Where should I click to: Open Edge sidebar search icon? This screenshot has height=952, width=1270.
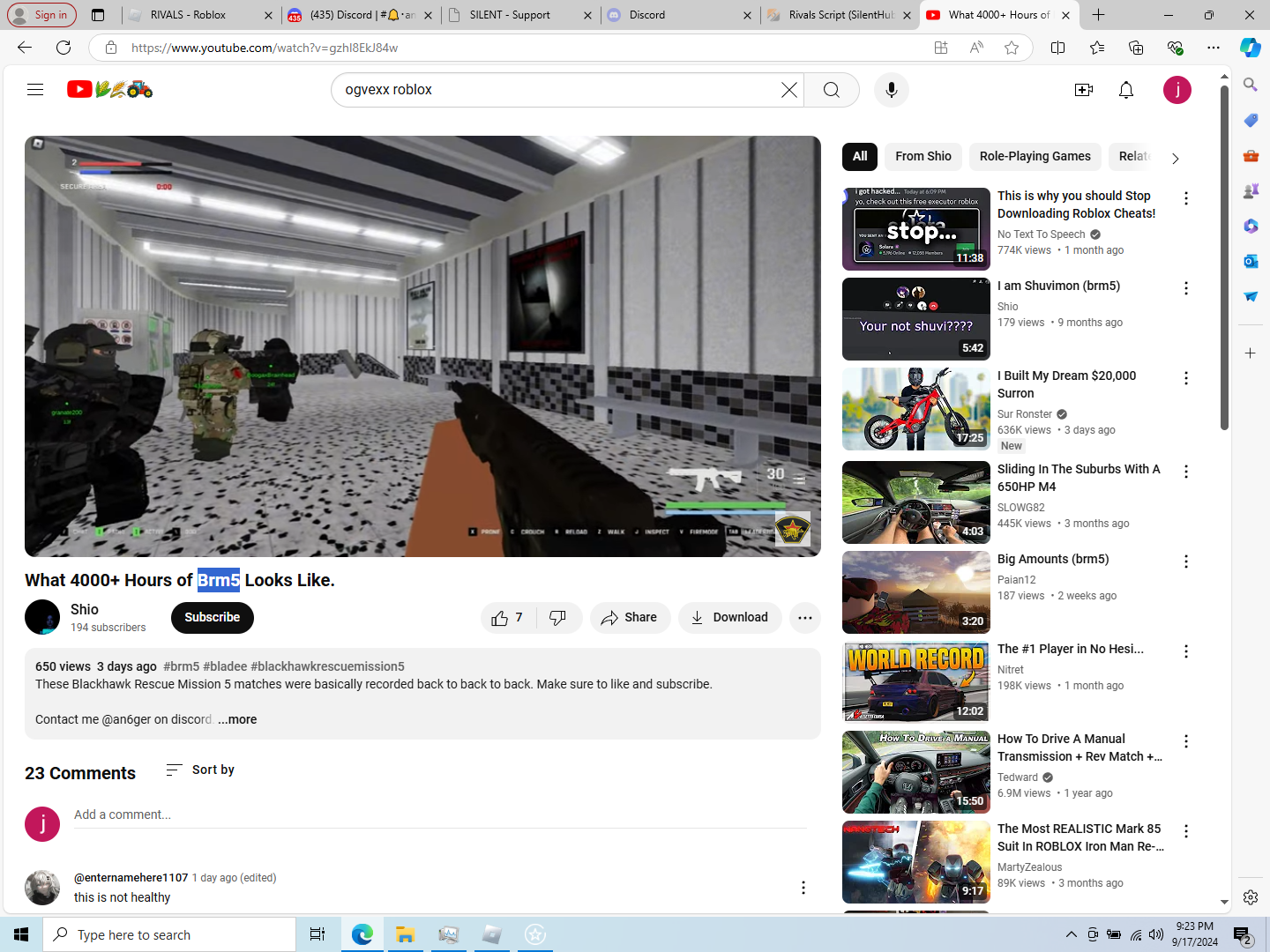pyautogui.click(x=1251, y=85)
